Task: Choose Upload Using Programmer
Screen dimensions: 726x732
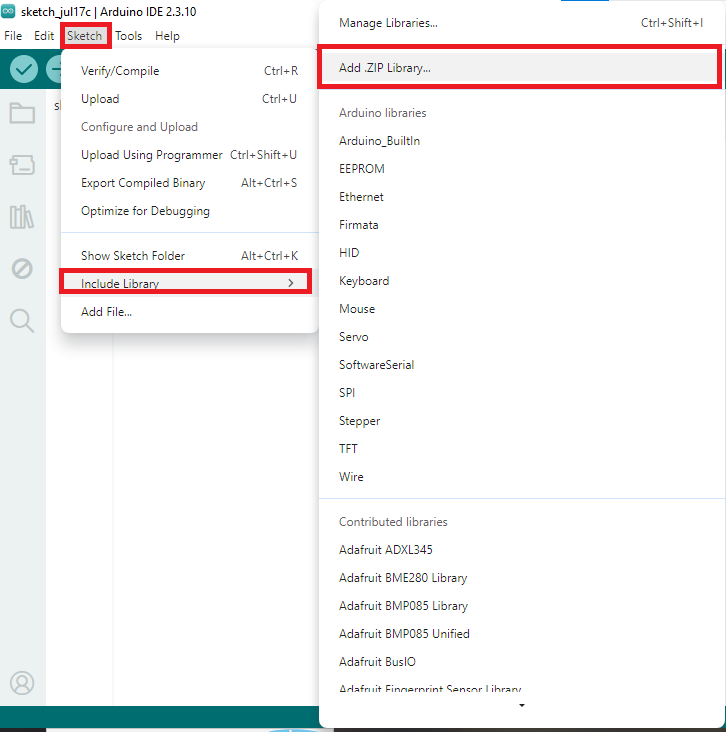Action: tap(189, 155)
